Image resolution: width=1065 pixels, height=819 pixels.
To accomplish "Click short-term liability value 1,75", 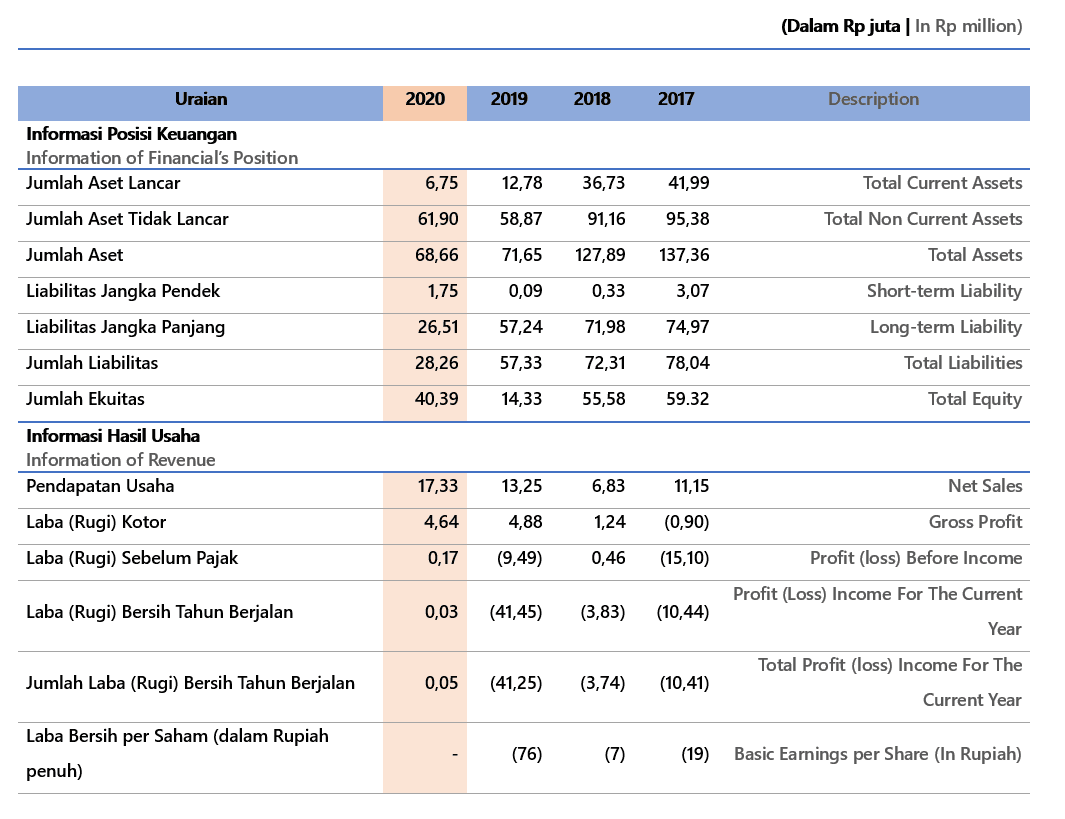I will tap(443, 291).
